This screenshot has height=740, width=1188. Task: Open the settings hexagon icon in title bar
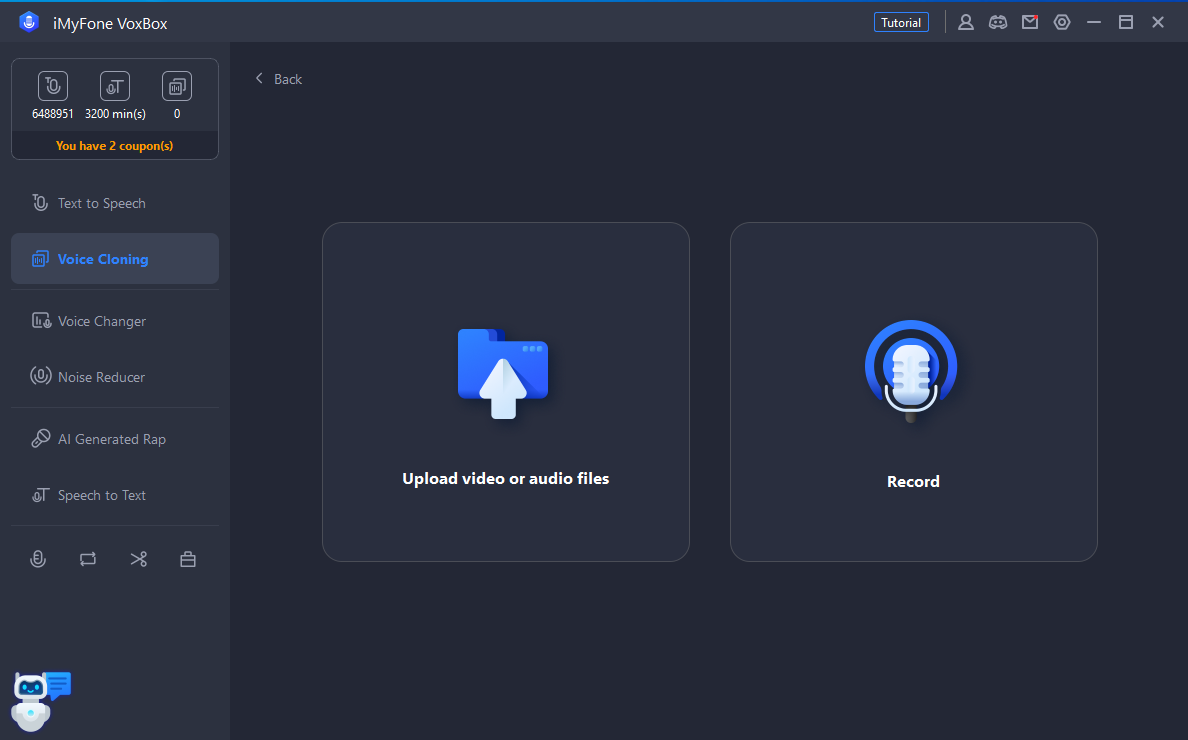click(x=1062, y=22)
